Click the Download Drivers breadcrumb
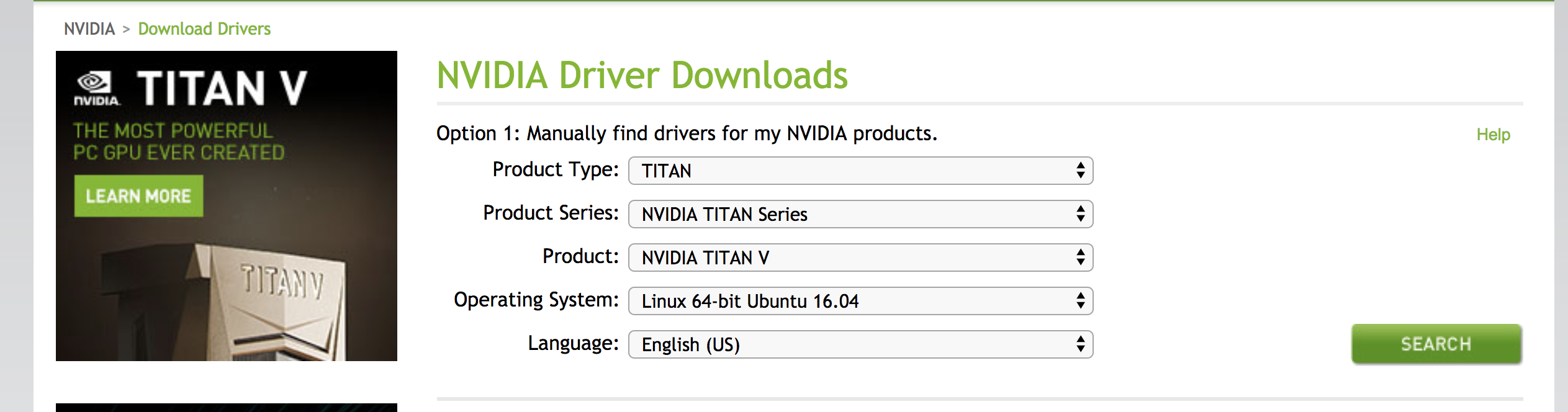Image resolution: width=1568 pixels, height=412 pixels. coord(204,29)
